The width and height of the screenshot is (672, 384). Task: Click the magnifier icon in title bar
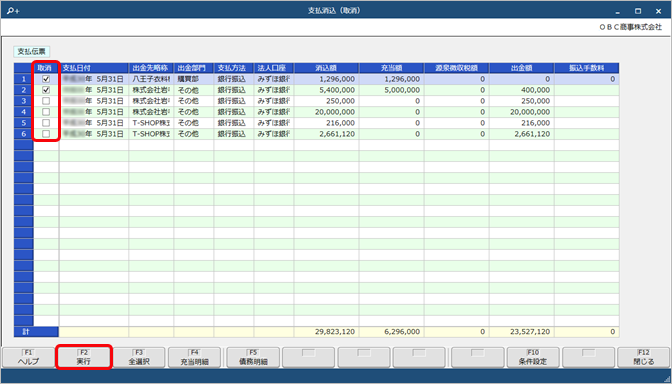tap(13, 11)
